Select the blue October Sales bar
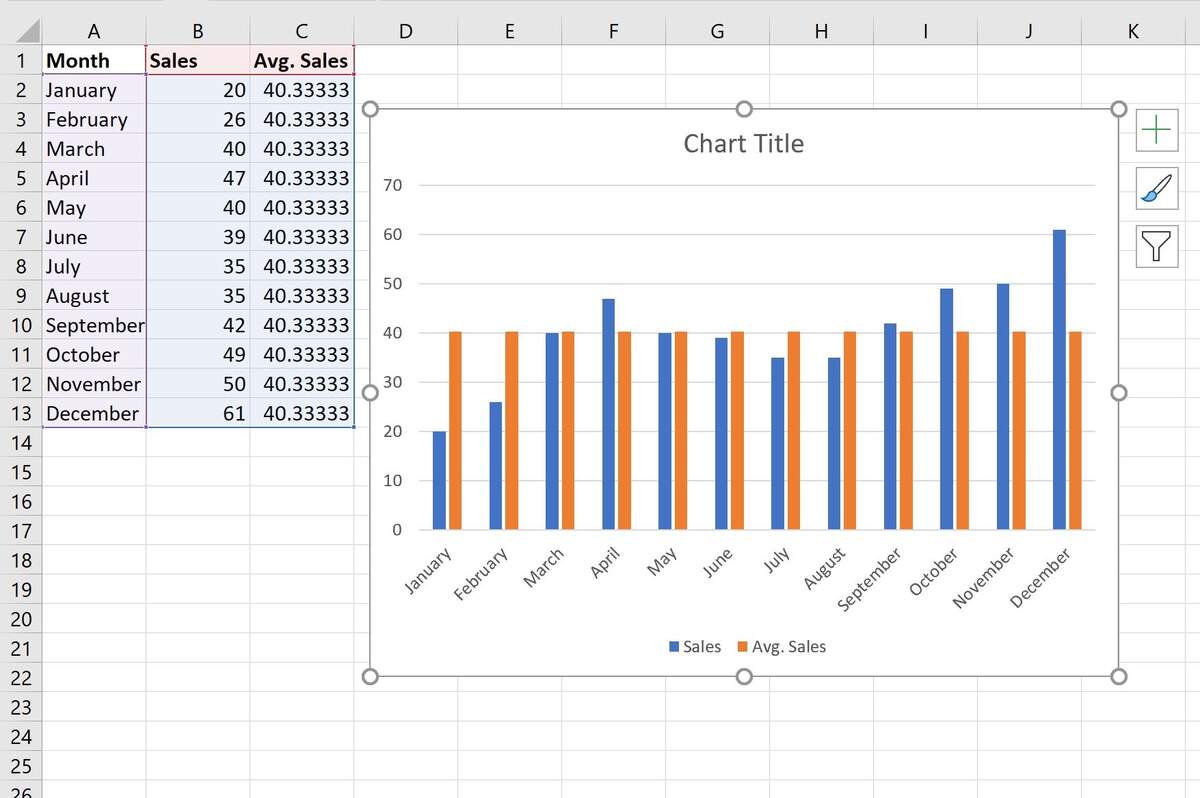This screenshot has height=798, width=1200. (946, 409)
